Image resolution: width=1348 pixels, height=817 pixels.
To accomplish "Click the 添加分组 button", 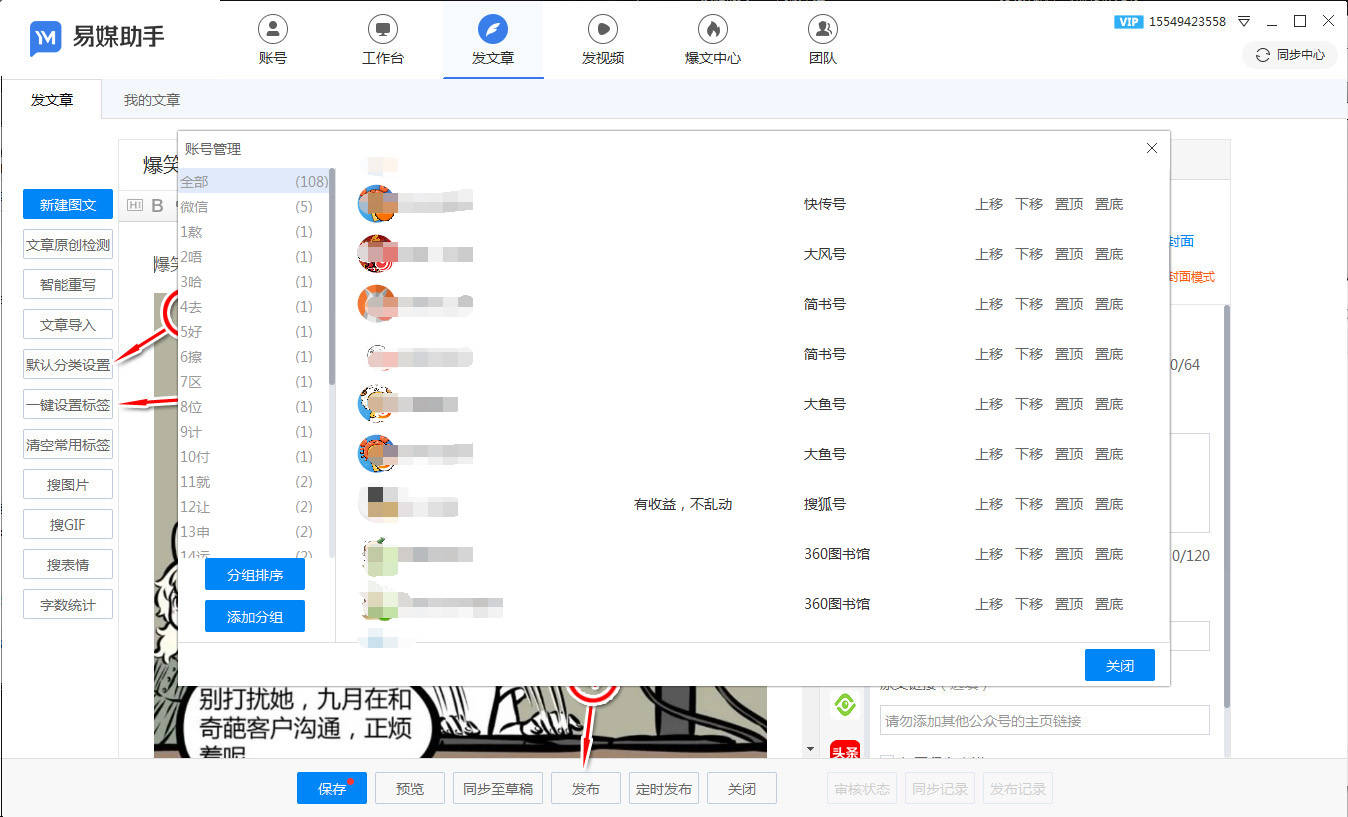I will click(x=255, y=617).
